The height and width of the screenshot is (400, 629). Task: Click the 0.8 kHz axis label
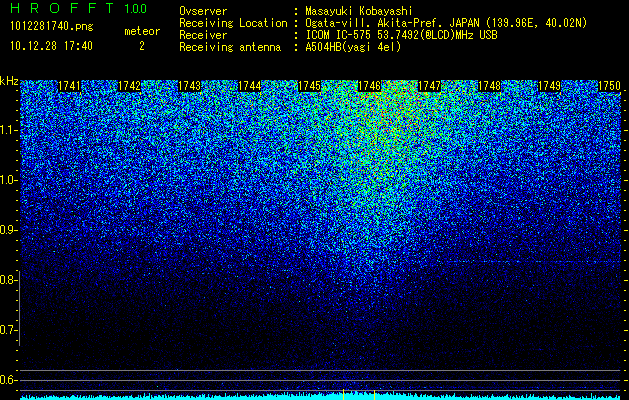(x=7, y=280)
